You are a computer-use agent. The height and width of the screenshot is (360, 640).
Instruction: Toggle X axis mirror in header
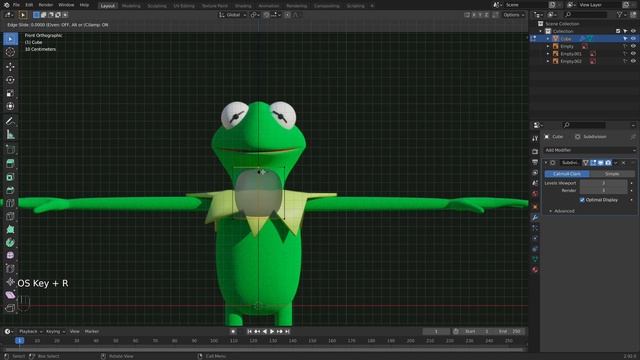474,15
